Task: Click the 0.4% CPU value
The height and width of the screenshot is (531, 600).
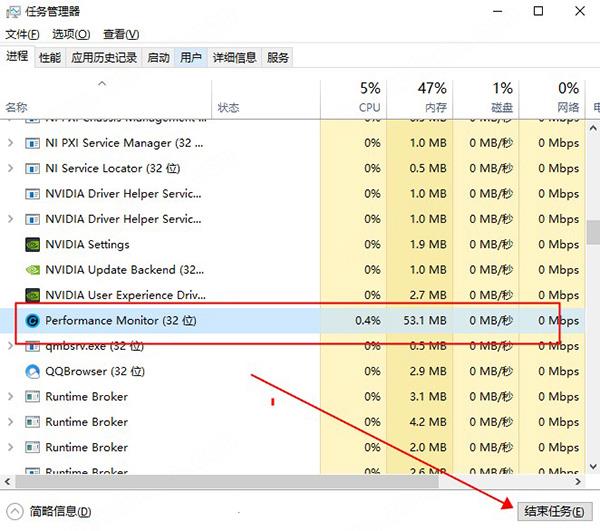Action: [368, 321]
